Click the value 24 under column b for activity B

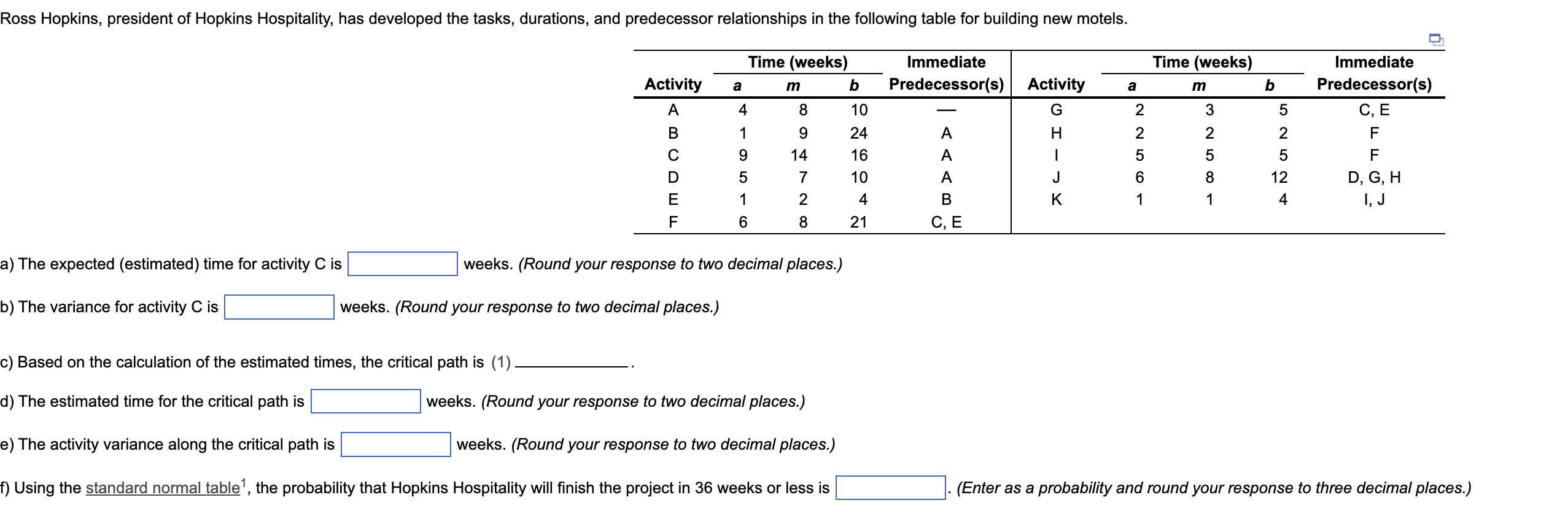pyautogui.click(x=859, y=131)
